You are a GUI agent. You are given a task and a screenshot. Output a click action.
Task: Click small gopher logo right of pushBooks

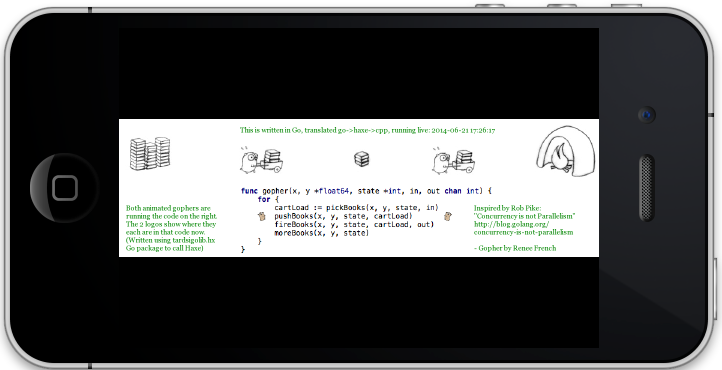[x=448, y=216]
